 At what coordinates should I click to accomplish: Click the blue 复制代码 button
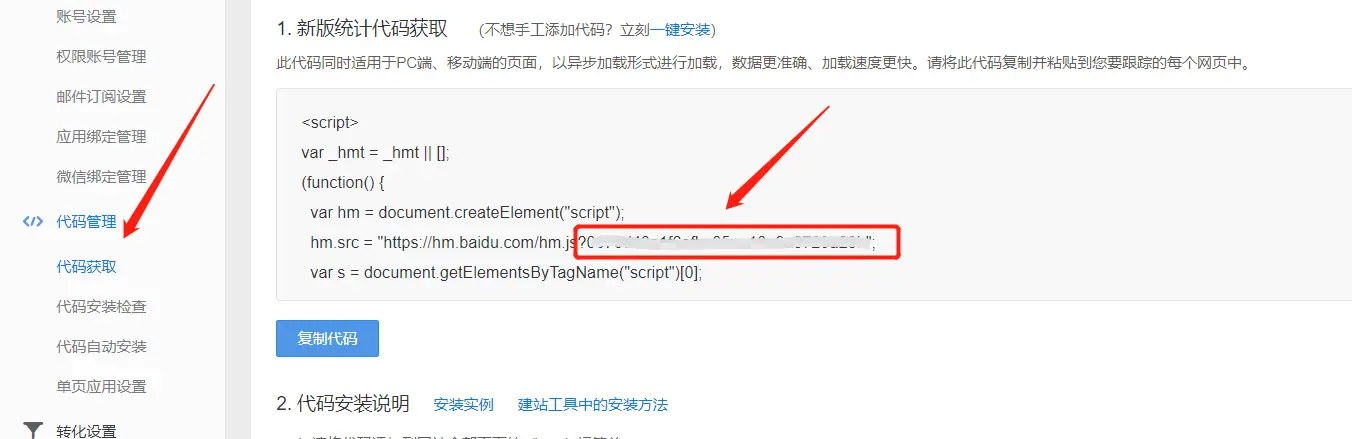327,338
